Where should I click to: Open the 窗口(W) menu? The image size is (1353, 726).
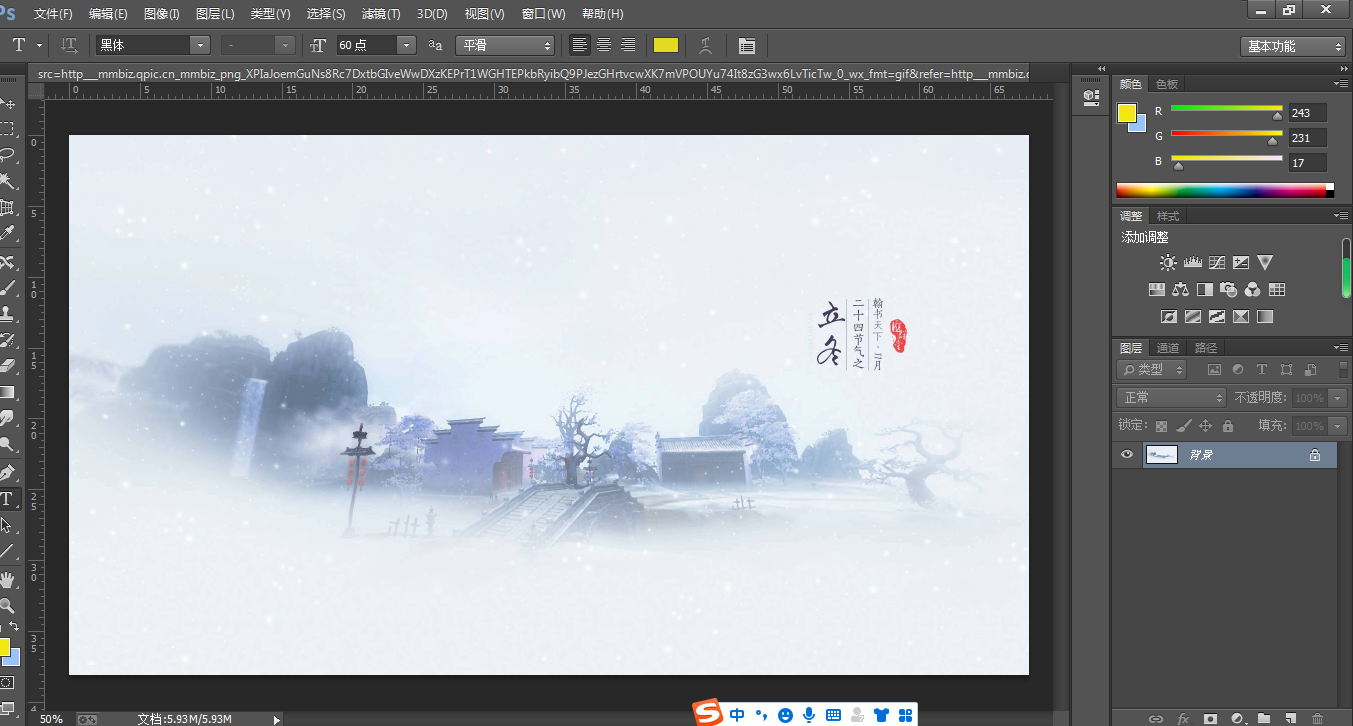click(x=543, y=14)
